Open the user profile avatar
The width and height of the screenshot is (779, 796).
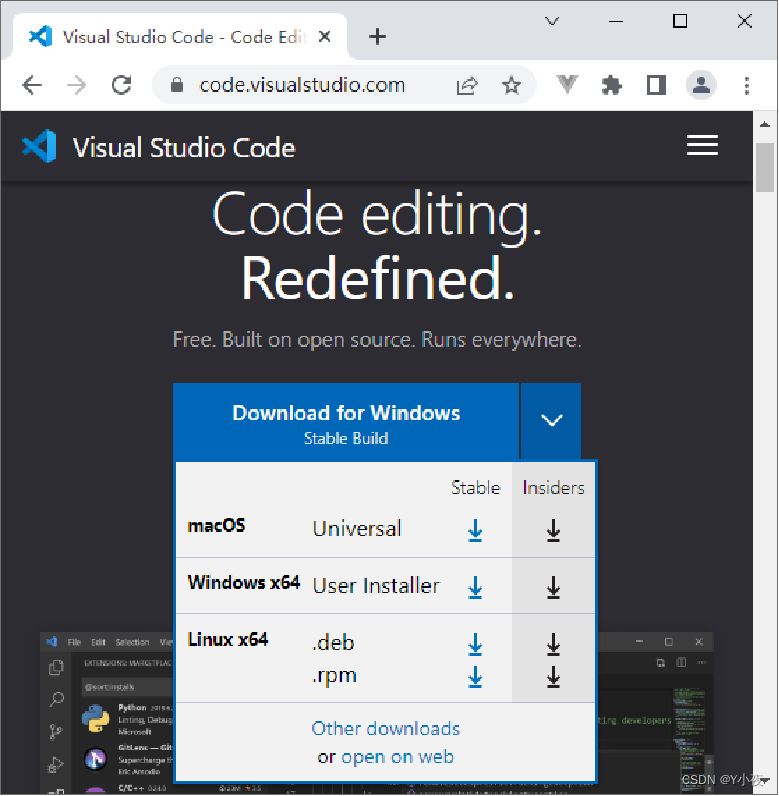pyautogui.click(x=701, y=85)
